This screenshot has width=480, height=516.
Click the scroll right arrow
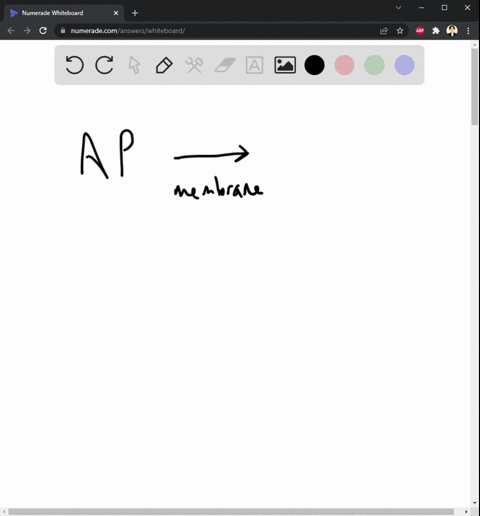[466, 512]
